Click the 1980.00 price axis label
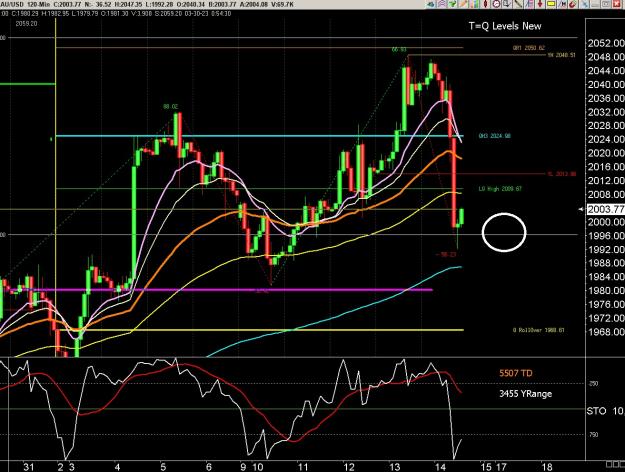The image size is (625, 472). coord(606,291)
